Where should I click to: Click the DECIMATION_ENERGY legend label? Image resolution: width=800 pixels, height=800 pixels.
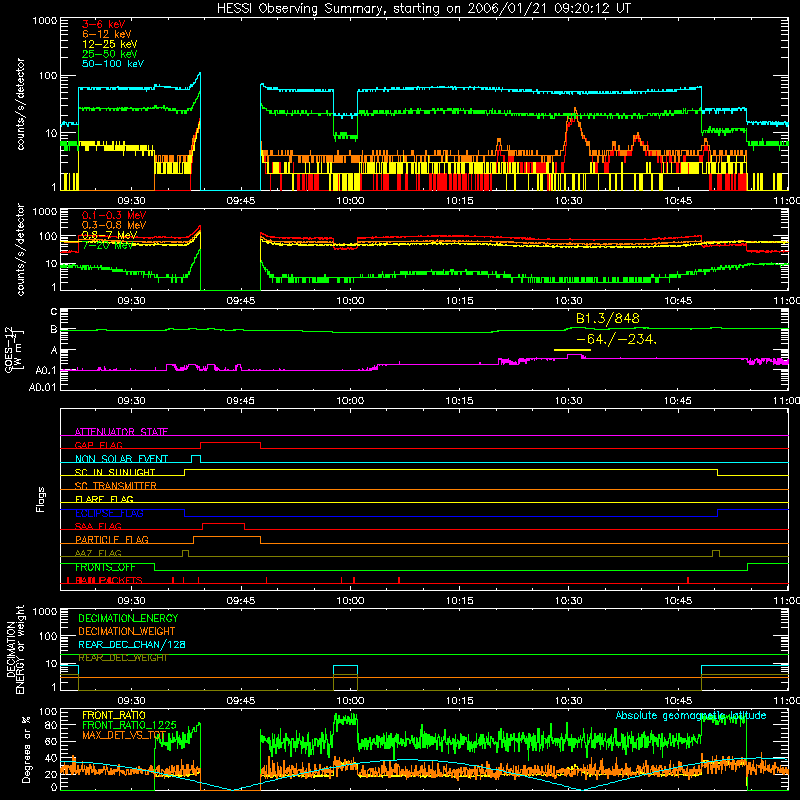tap(128, 618)
